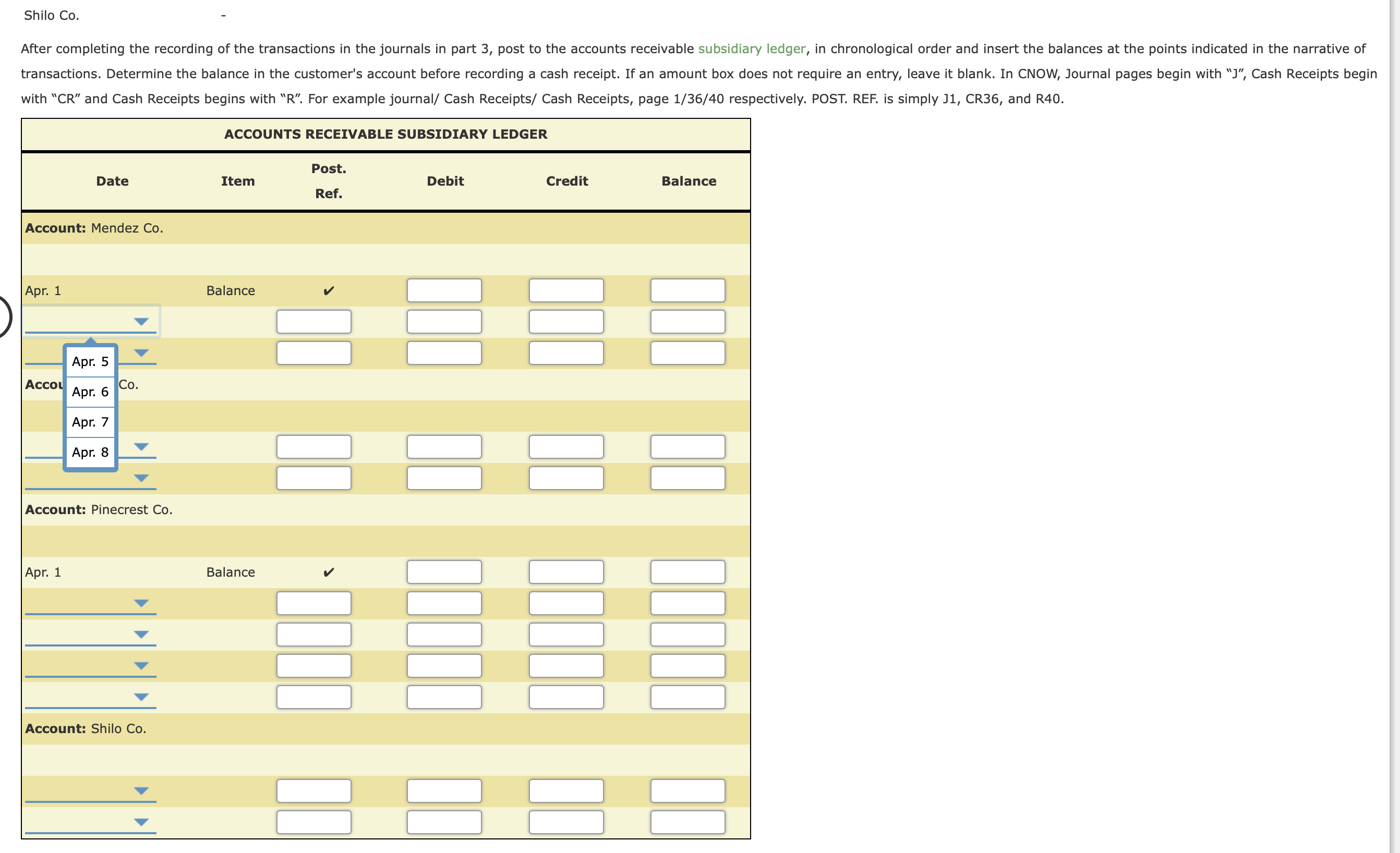Click the Debit field in Mendez Apr. 1 row

(443, 290)
